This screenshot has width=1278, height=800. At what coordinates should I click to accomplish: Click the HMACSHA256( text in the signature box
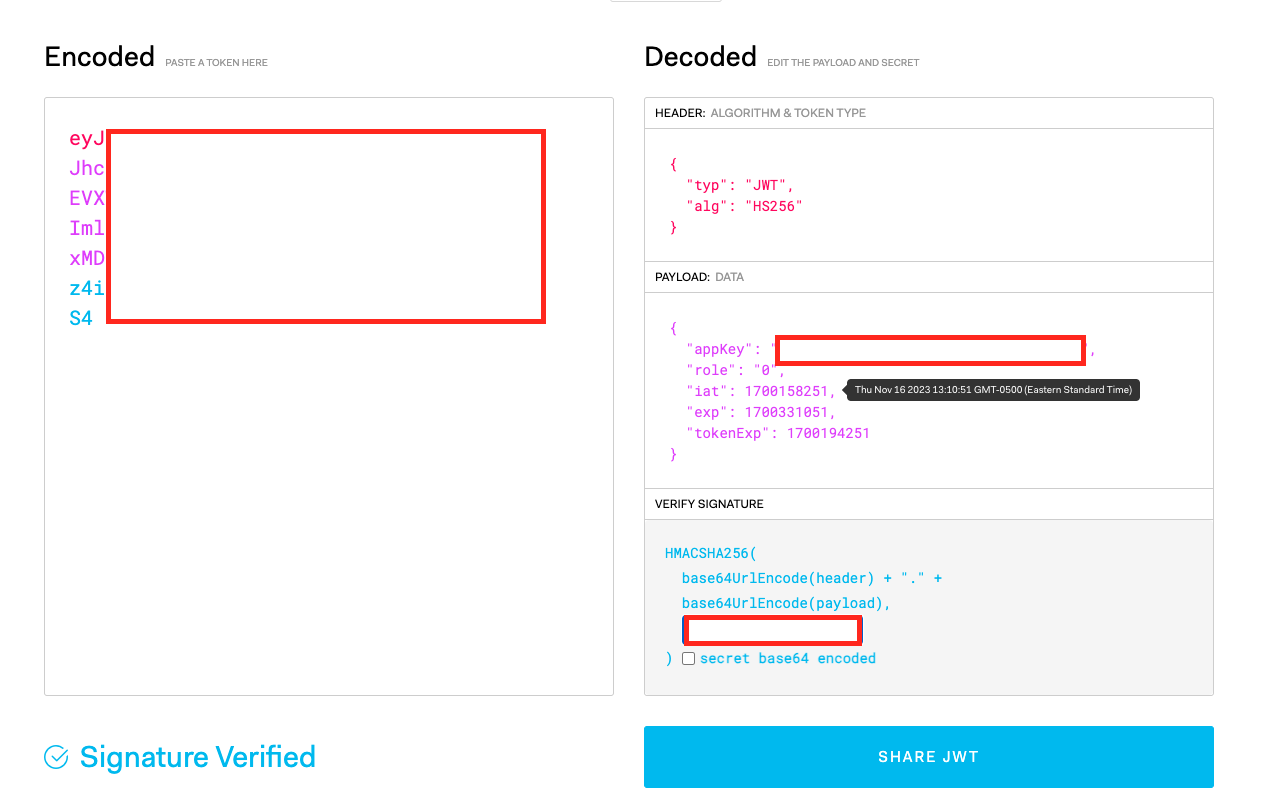[709, 553]
